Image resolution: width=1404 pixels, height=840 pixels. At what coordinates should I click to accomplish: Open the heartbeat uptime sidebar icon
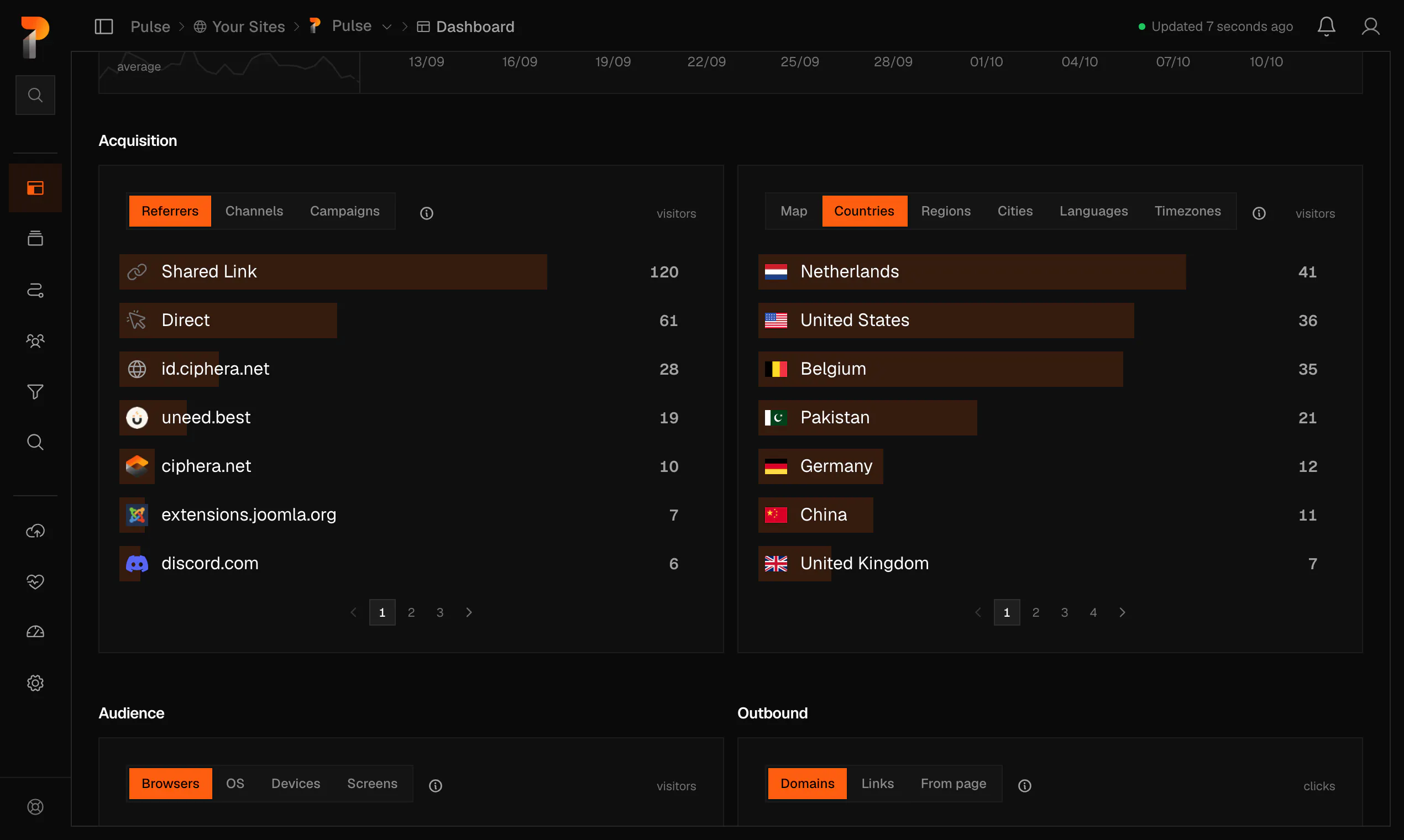pyautogui.click(x=35, y=581)
